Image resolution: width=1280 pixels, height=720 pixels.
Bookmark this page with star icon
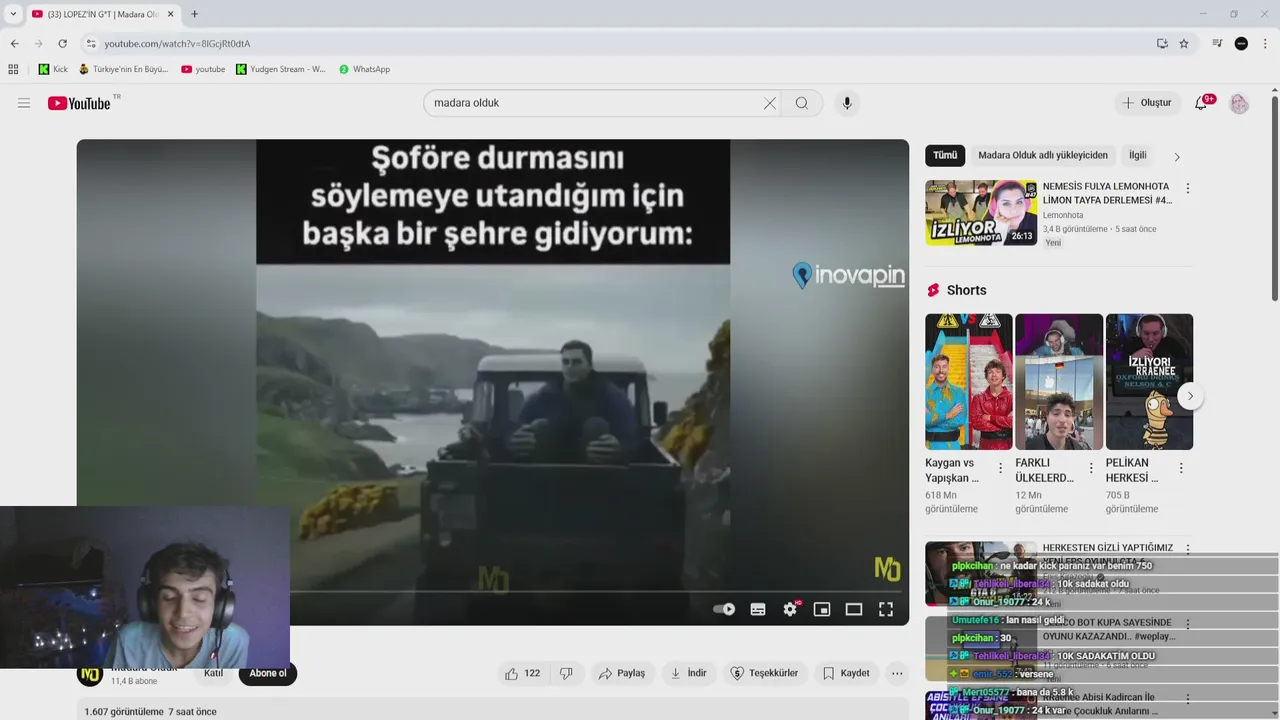(1184, 43)
